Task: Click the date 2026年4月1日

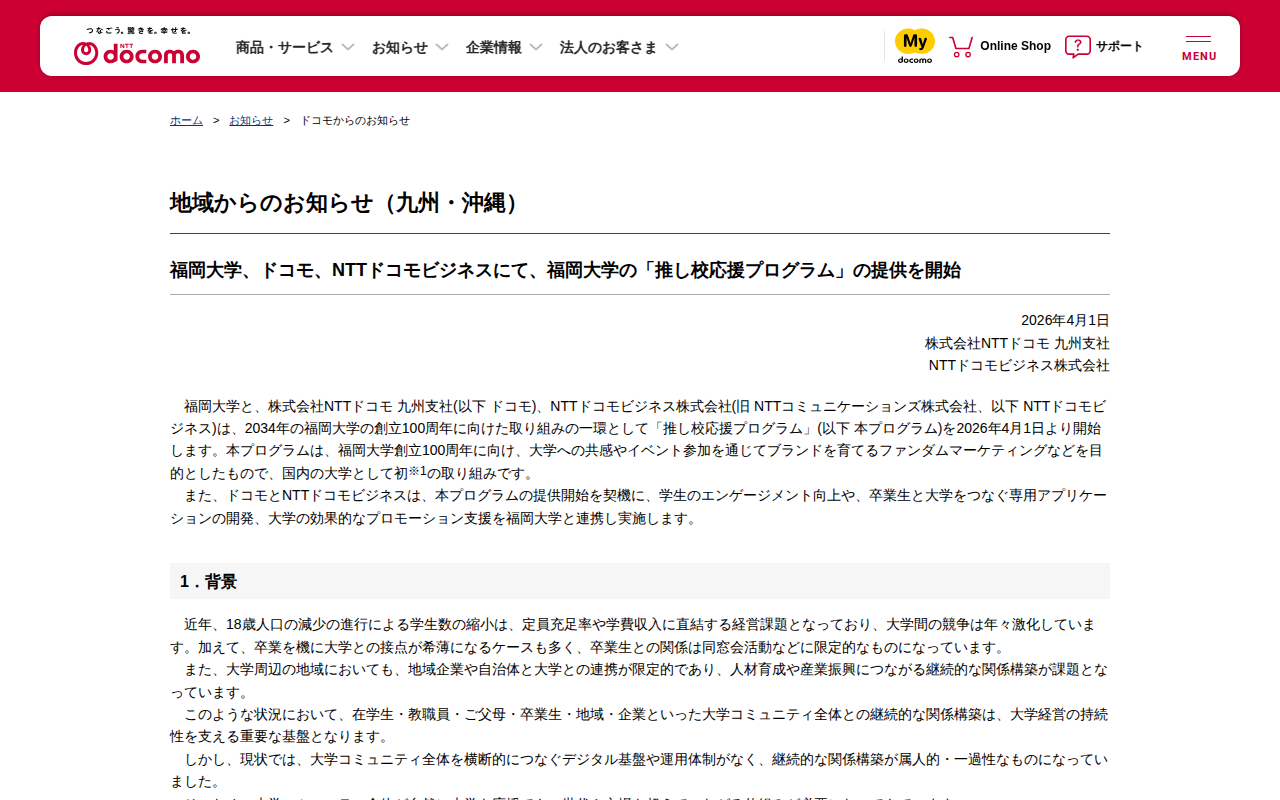Action: [1065, 321]
